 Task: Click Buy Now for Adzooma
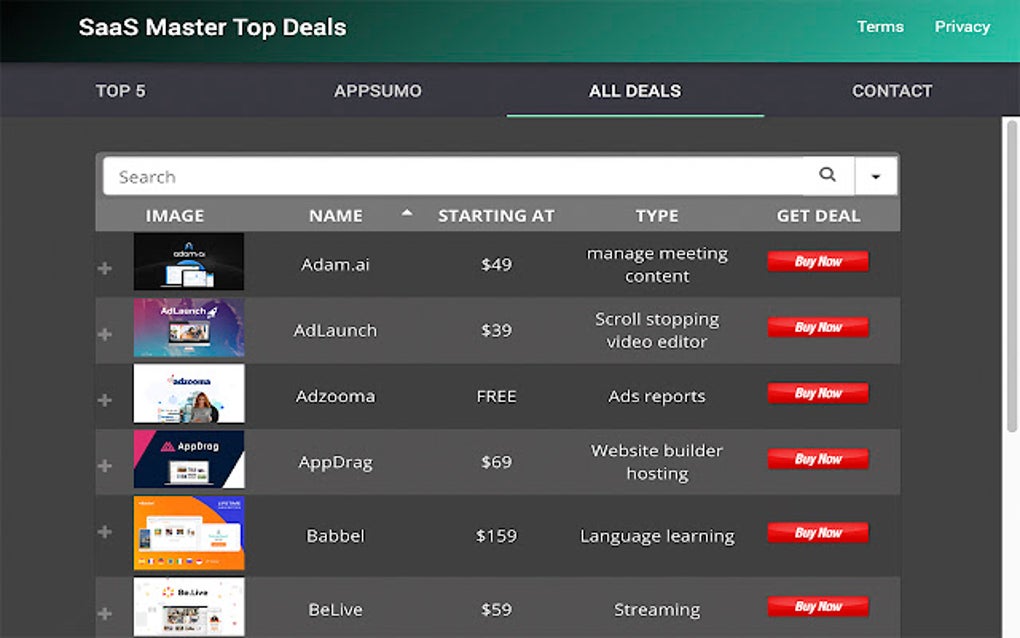click(818, 393)
